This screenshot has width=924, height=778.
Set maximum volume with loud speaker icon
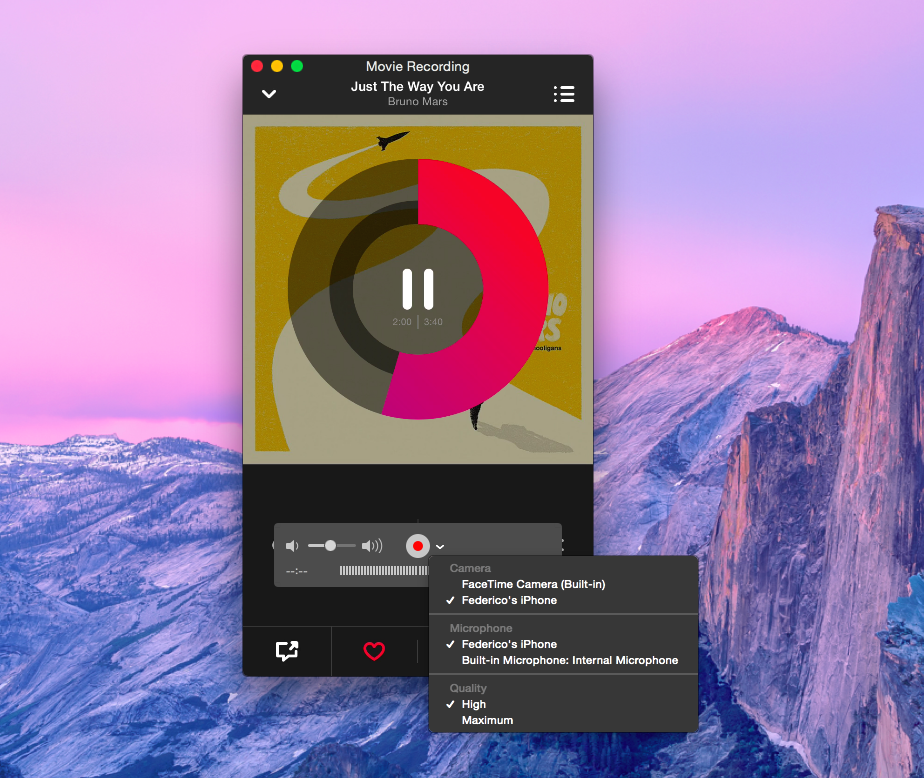coord(372,546)
